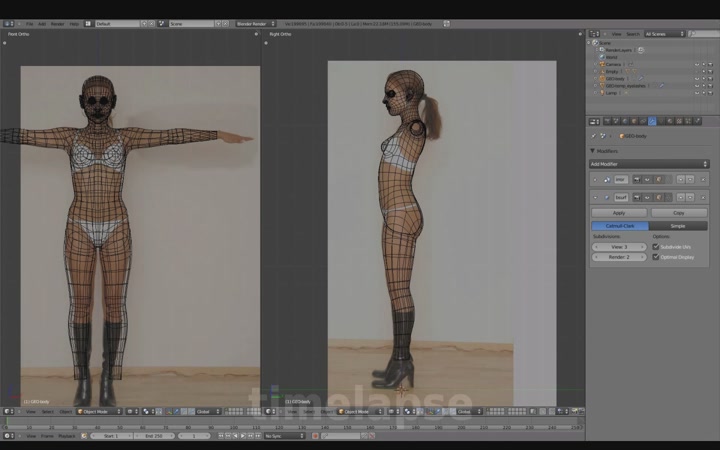Click the Apply modifier button
This screenshot has width=720, height=450.
(x=619, y=213)
